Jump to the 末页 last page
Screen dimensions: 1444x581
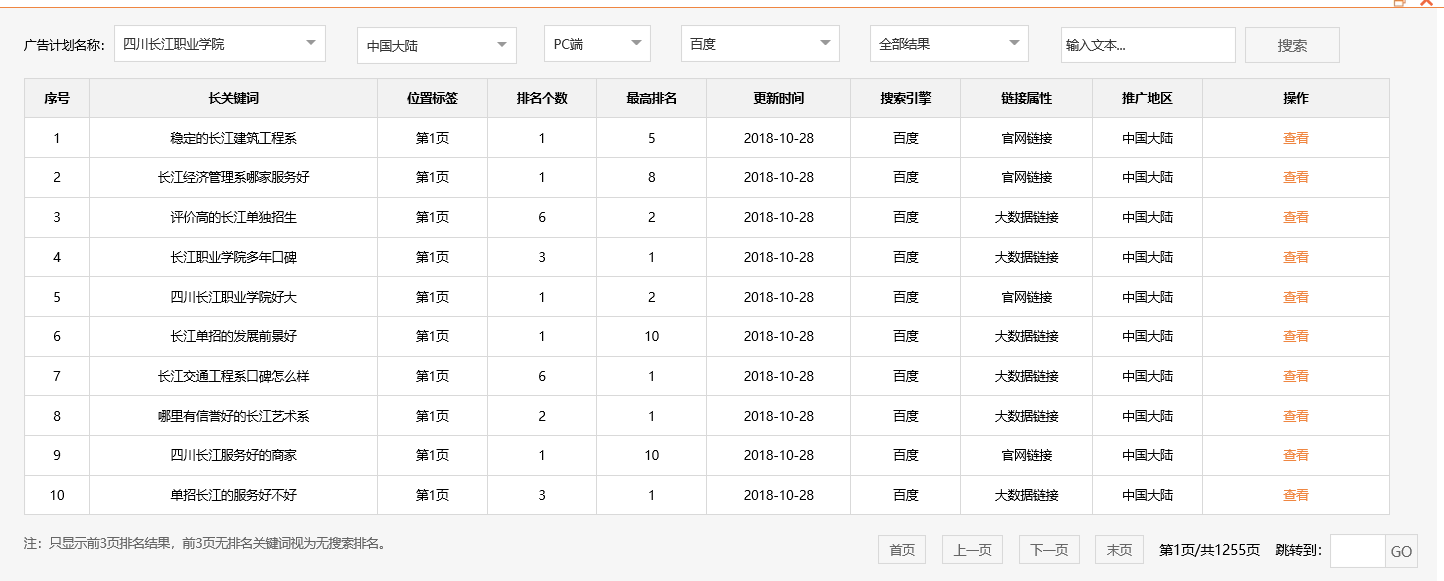coord(1118,549)
